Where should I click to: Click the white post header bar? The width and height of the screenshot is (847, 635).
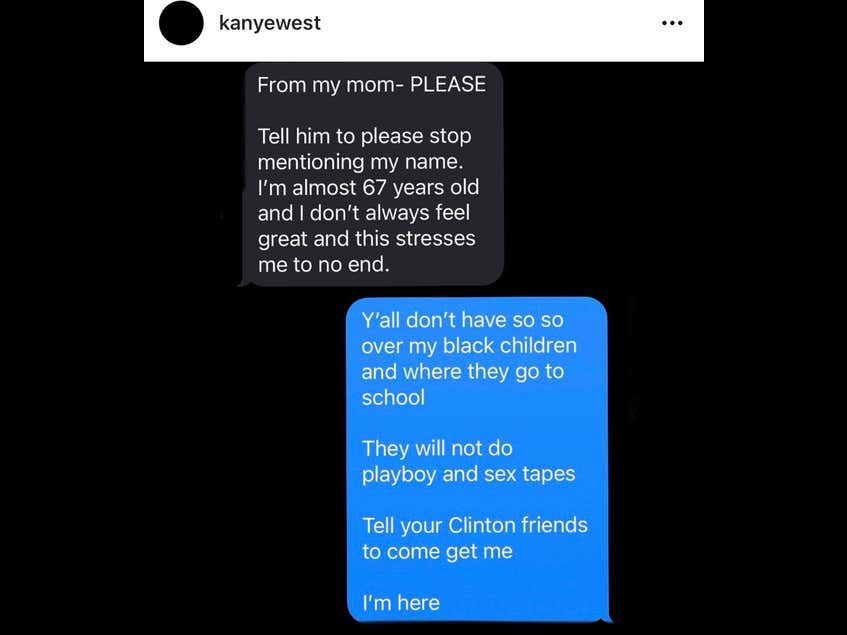[x=424, y=30]
